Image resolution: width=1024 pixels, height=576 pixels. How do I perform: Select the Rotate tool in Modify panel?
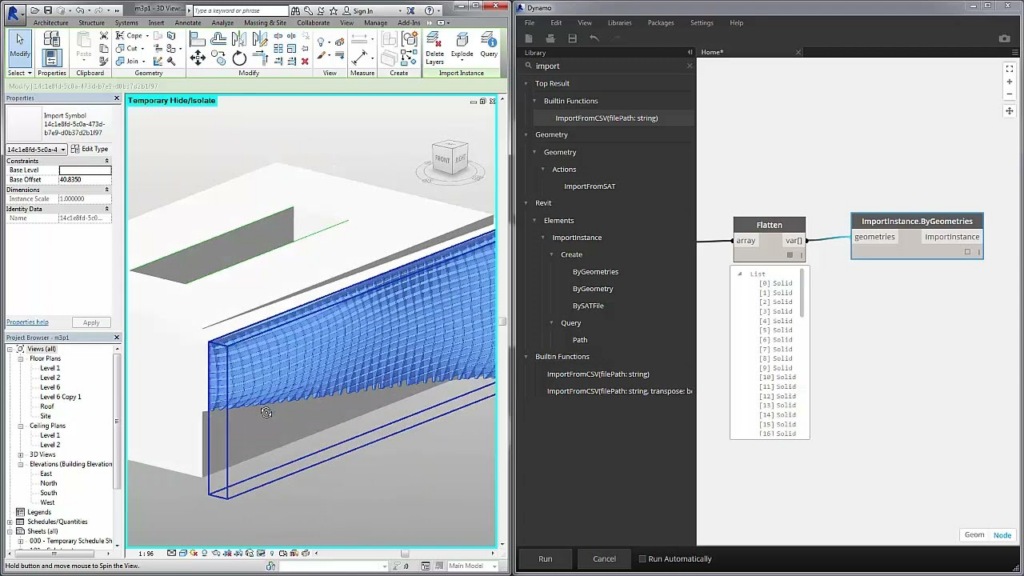coord(239,58)
